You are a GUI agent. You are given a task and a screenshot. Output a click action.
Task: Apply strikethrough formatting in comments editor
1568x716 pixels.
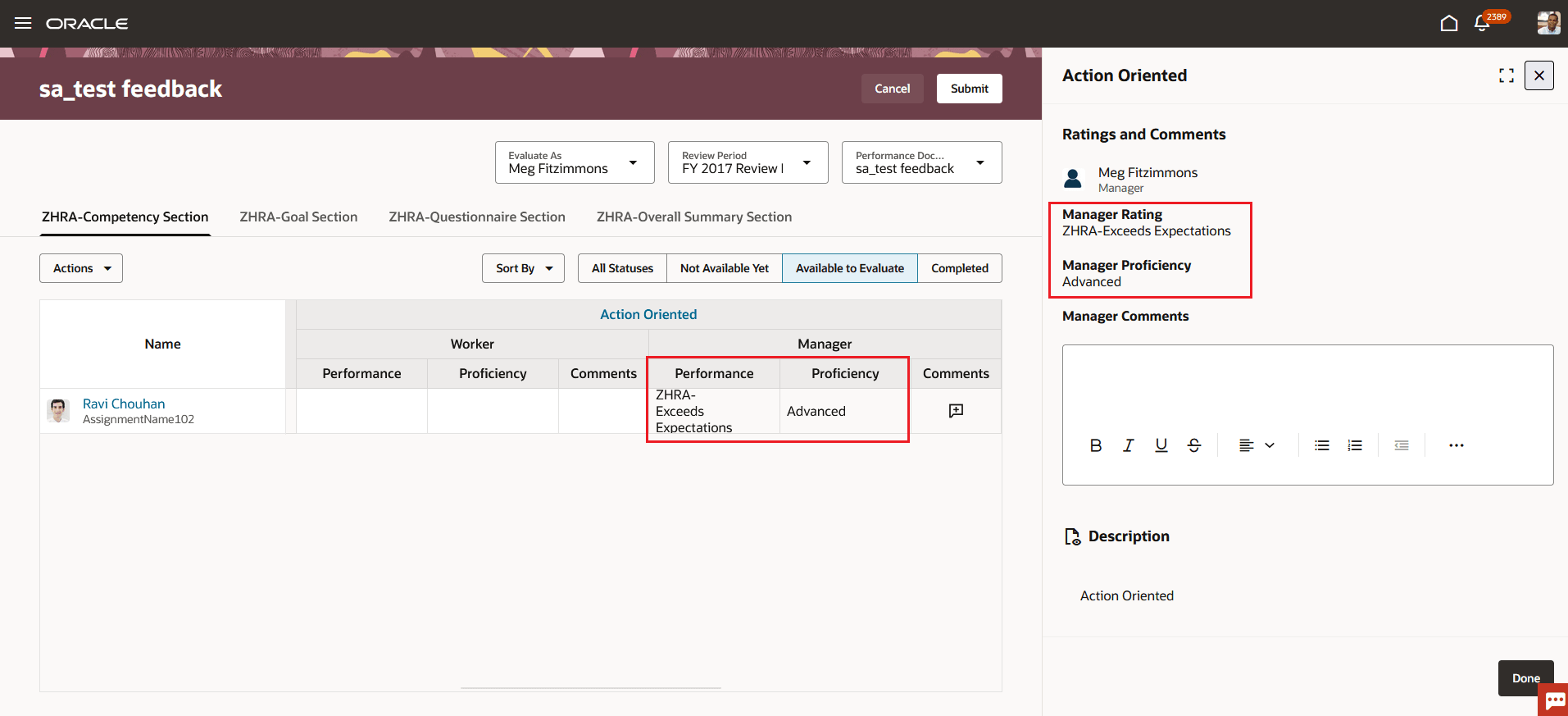[1194, 445]
